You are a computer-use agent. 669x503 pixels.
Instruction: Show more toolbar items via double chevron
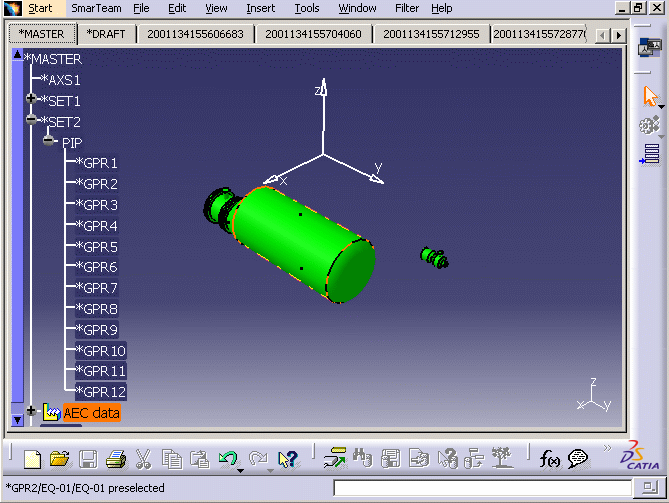coord(607,448)
